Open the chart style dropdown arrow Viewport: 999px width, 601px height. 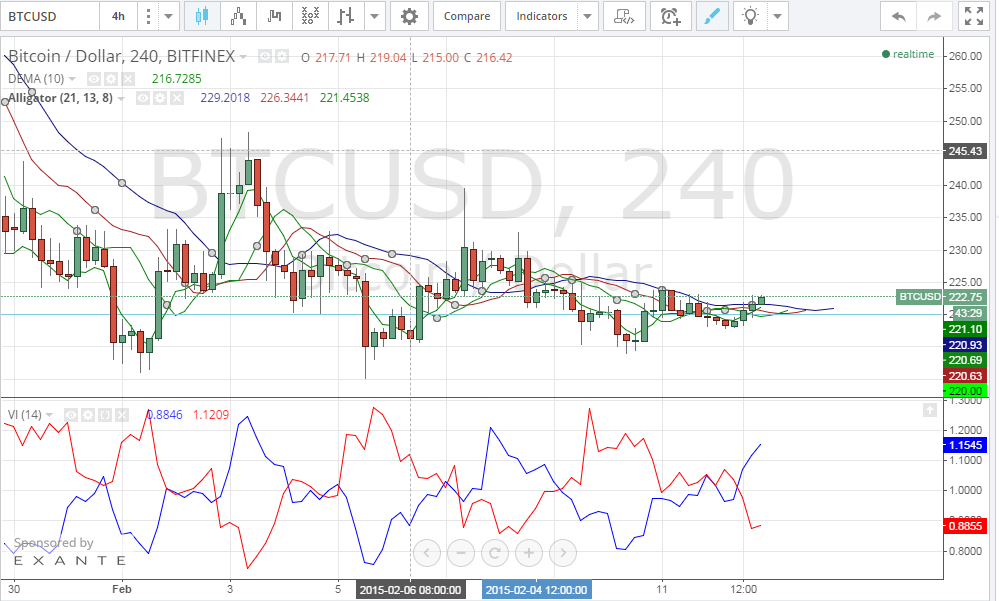[x=374, y=16]
